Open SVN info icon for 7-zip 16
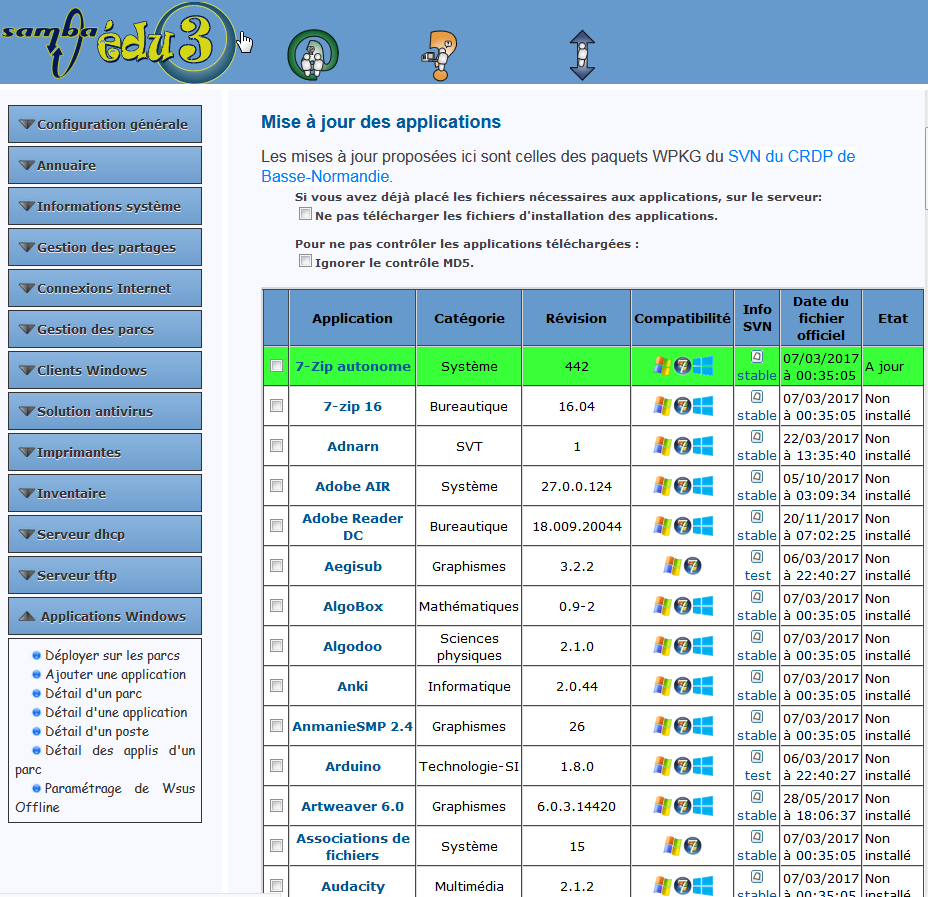The width and height of the screenshot is (928, 897). [x=757, y=397]
